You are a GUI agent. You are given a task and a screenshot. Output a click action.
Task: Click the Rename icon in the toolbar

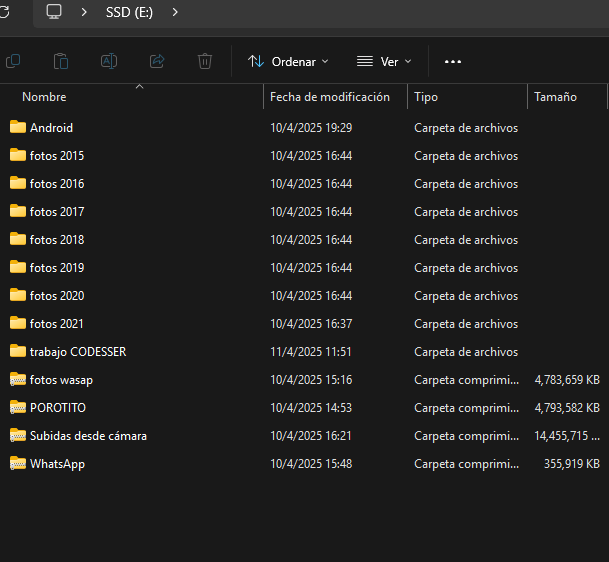point(109,62)
